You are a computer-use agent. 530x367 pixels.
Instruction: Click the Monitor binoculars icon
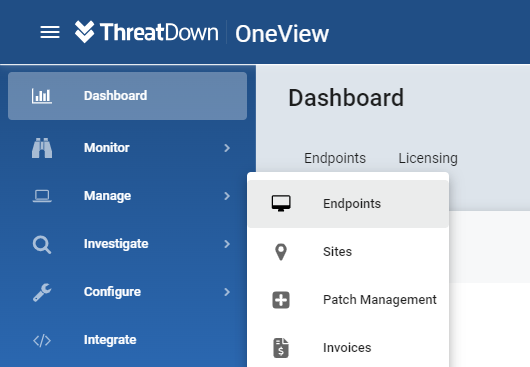(x=42, y=148)
